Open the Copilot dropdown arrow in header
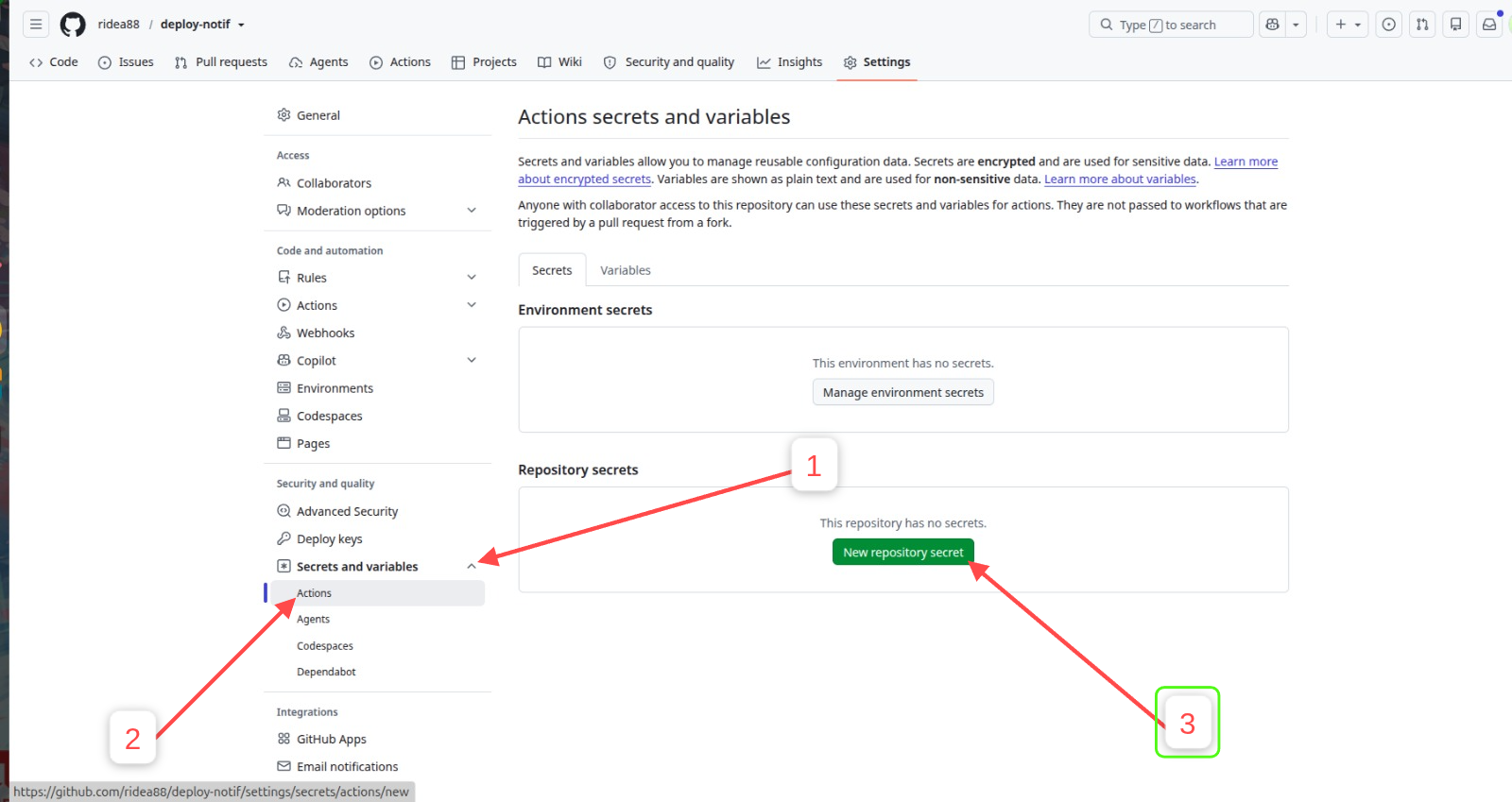Viewport: 1512px width, 802px height. coord(1297,25)
